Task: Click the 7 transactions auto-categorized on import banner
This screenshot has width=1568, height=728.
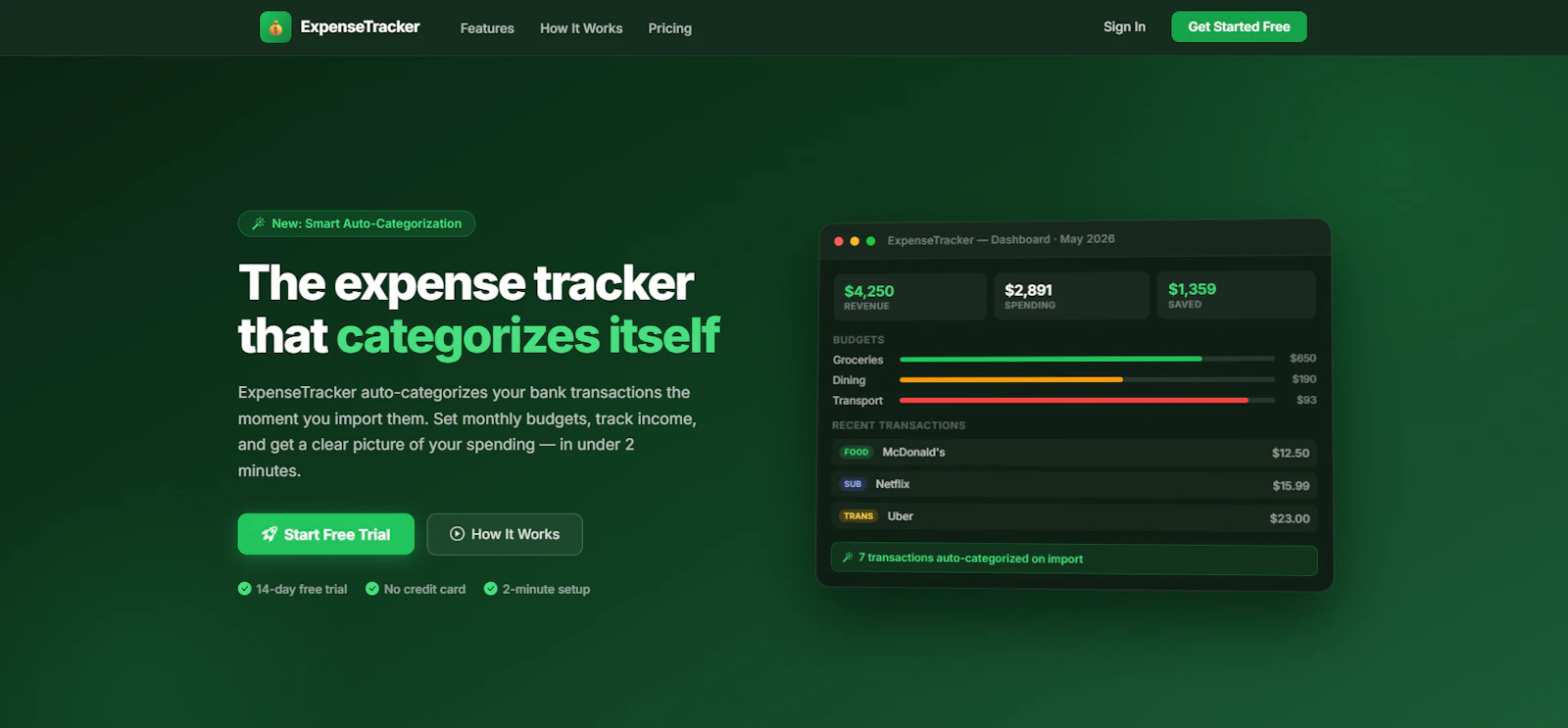Action: (1074, 559)
